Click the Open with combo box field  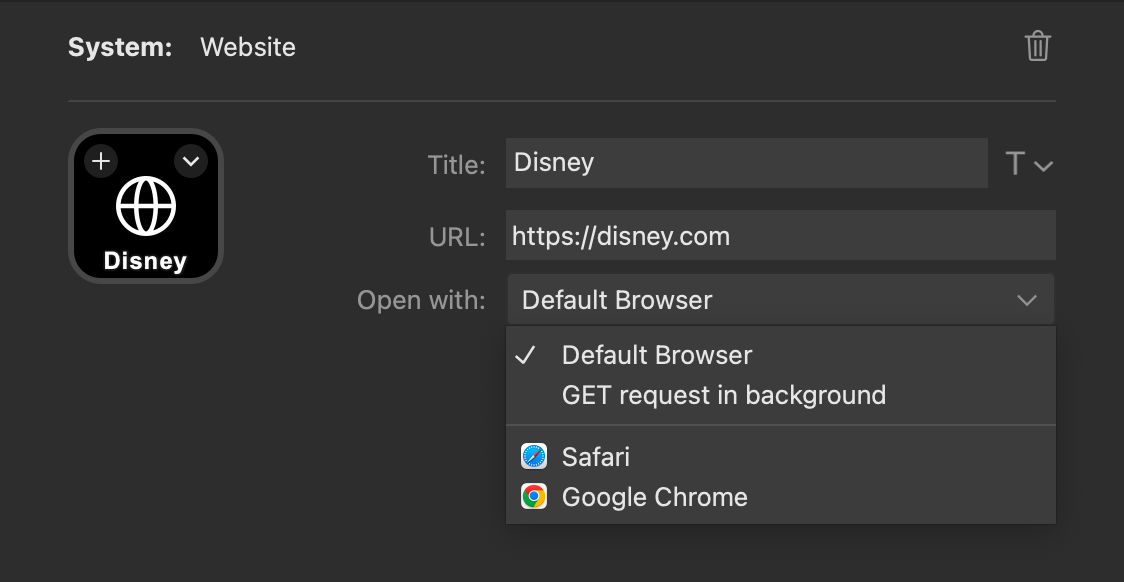781,300
